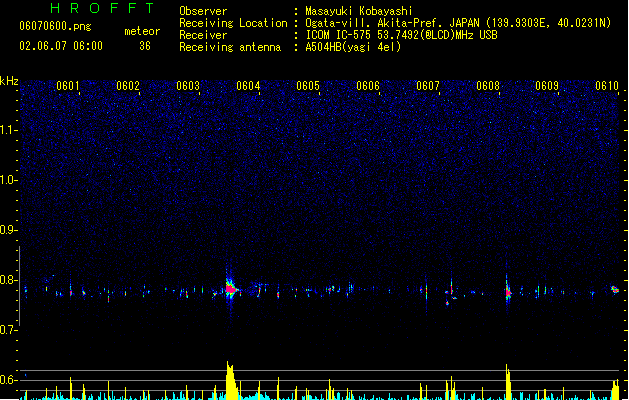Click the Observer label
The image size is (629, 400).
click(203, 11)
